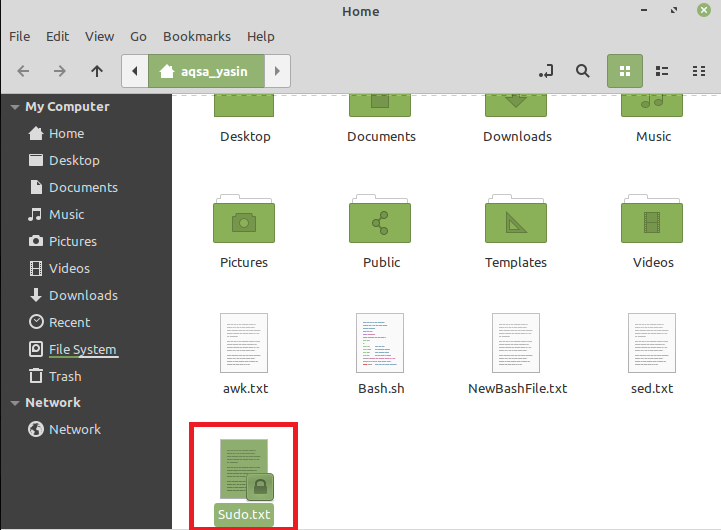Click the path bar right scroll arrow

277,71
